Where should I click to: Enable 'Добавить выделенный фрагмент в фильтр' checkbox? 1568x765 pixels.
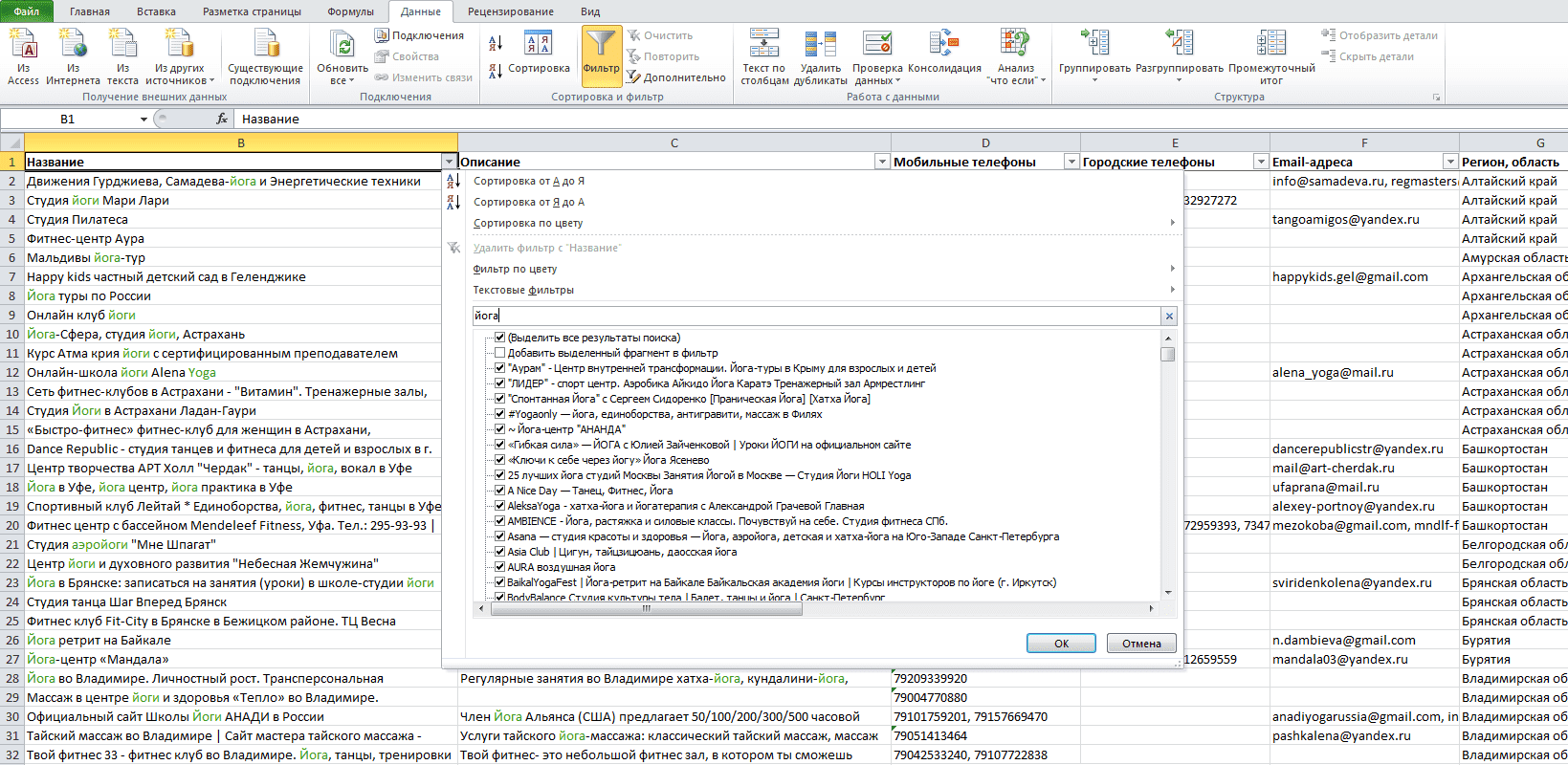pyautogui.click(x=499, y=353)
